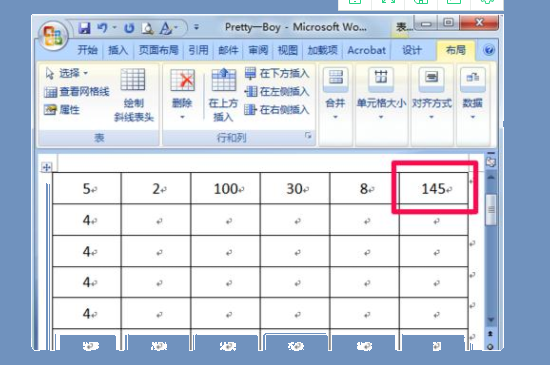Screen dimensions: 550x365
Task: Open print preview from quick access toolbar
Action: (x=147, y=28)
